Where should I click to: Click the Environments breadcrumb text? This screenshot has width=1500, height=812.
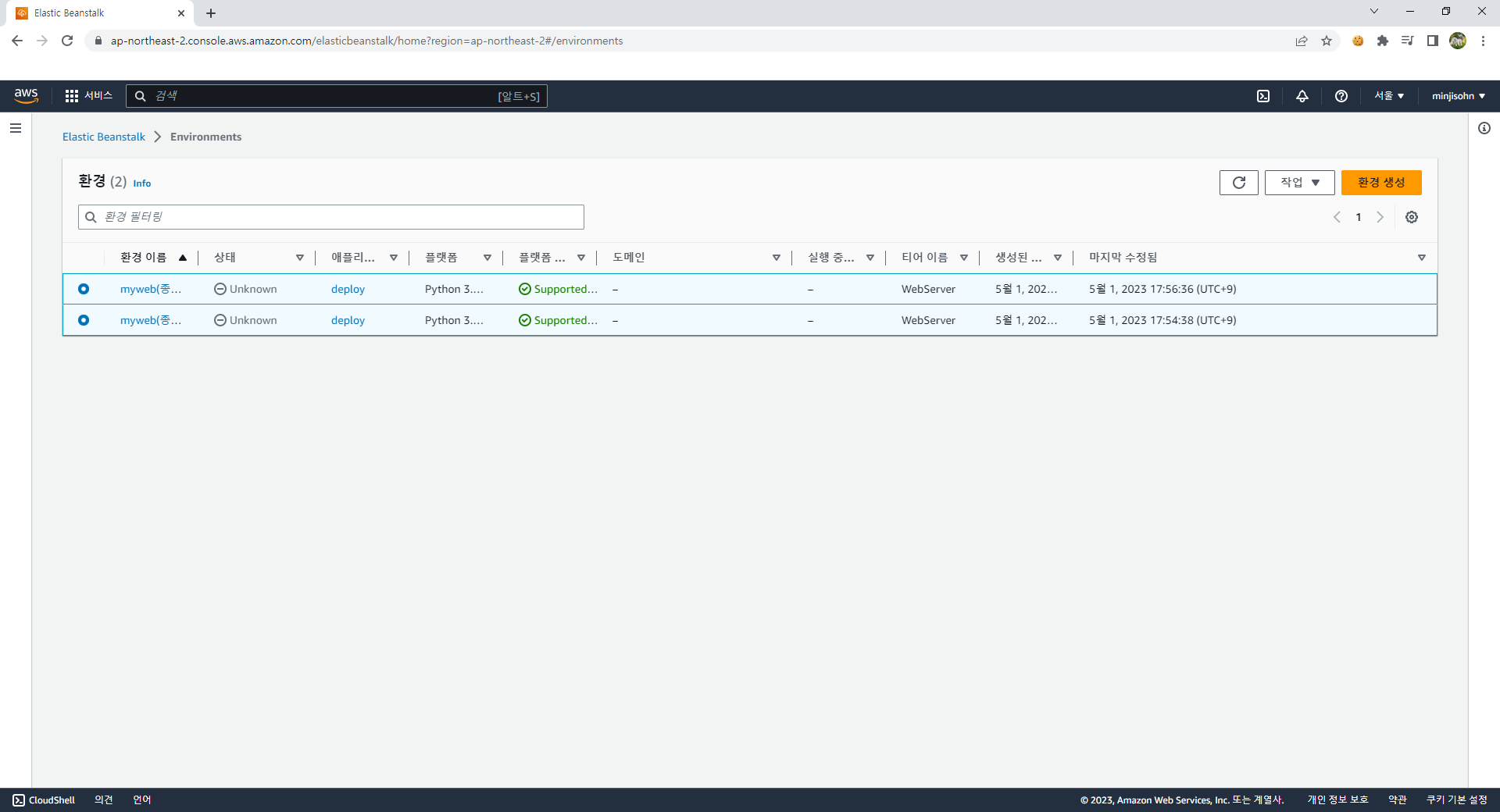pos(206,137)
